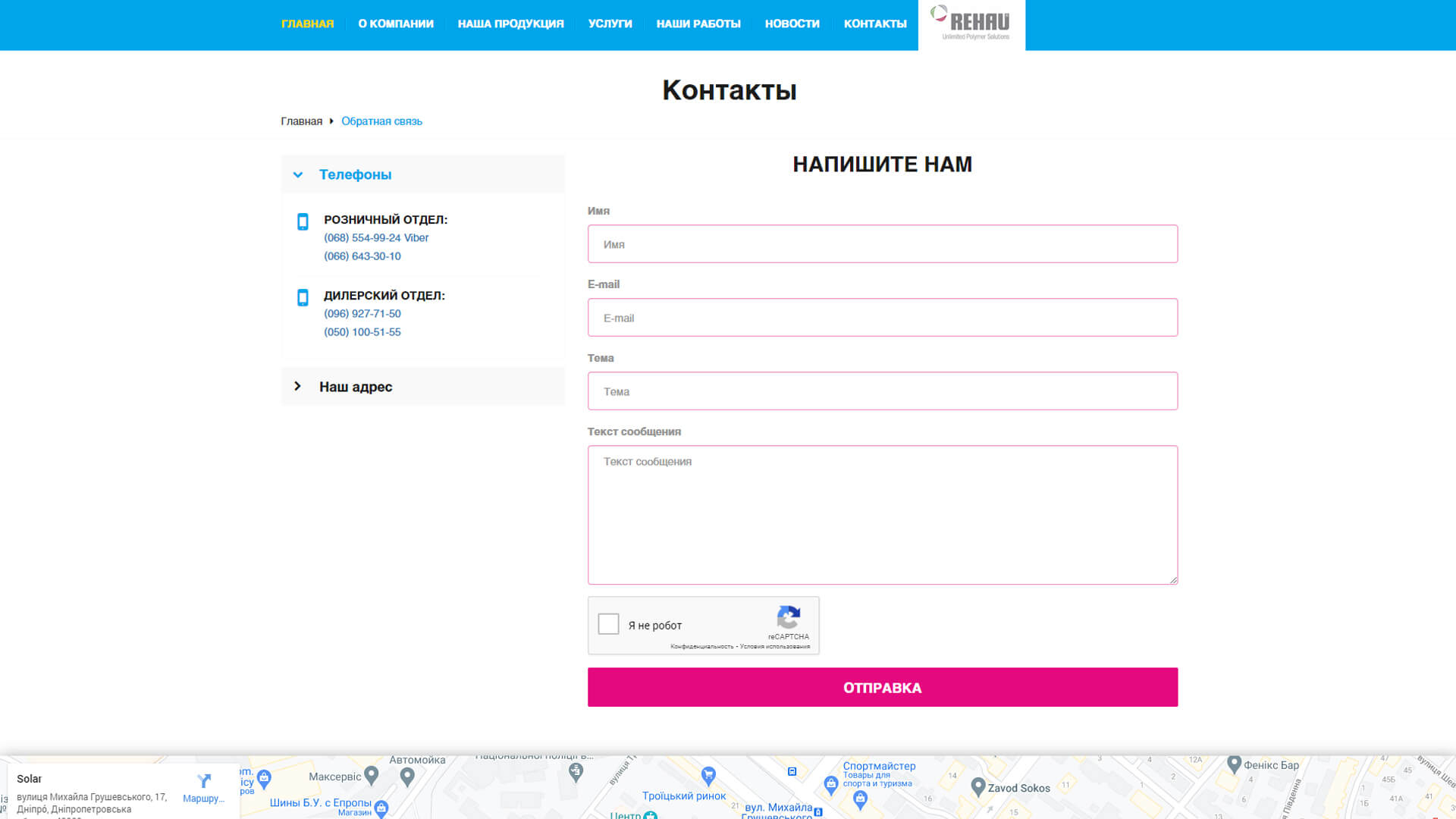Open reCAPTCHA Конфиденциальность link
Screen dimensions: 1456x819
pos(702,647)
